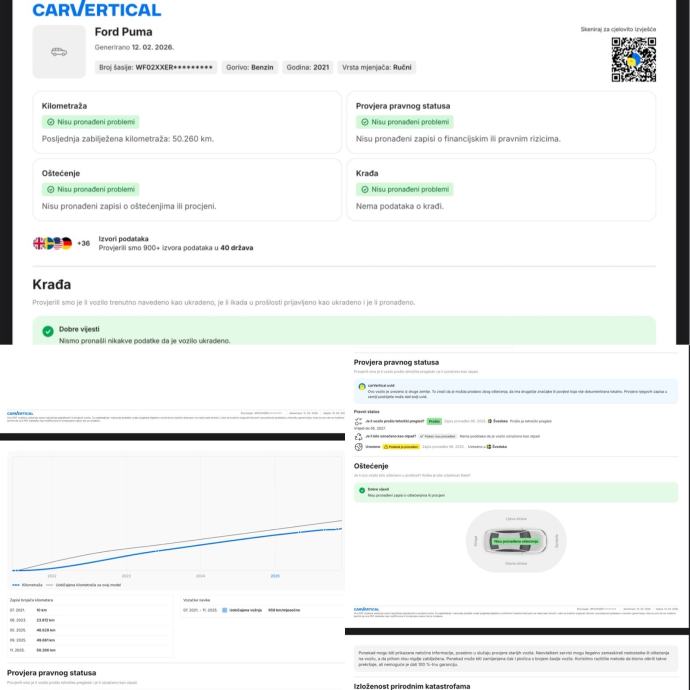Click the technical inspection row icon
Viewport: 690px width, 690px height.
[x=358, y=421]
